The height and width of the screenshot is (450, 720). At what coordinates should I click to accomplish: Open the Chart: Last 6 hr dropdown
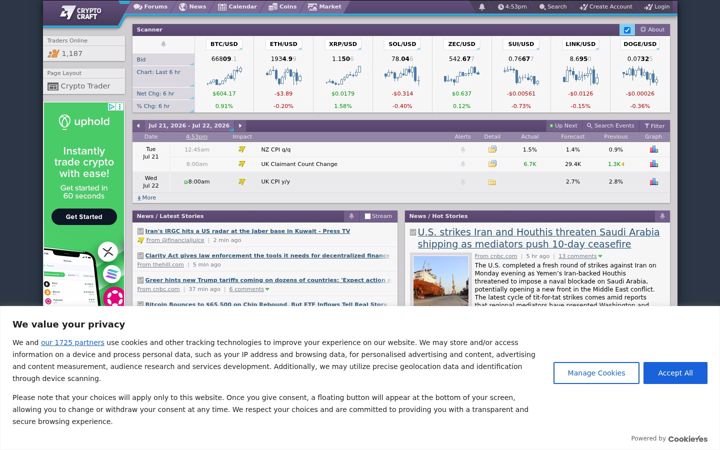[x=163, y=76]
